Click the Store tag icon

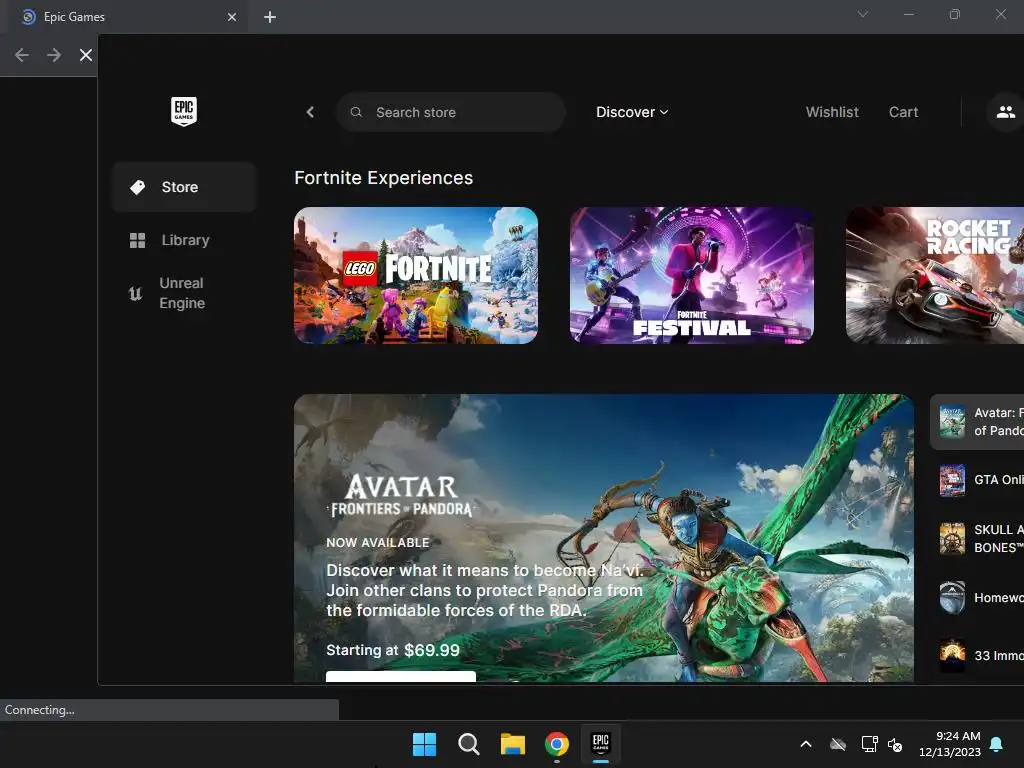(137, 187)
